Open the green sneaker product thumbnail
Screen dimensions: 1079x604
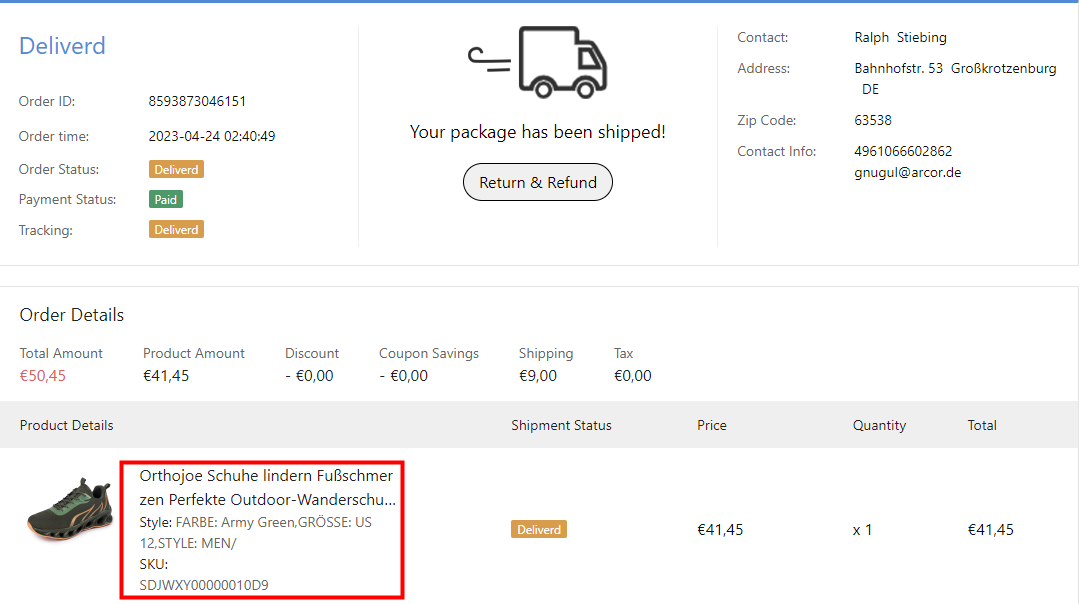68,510
